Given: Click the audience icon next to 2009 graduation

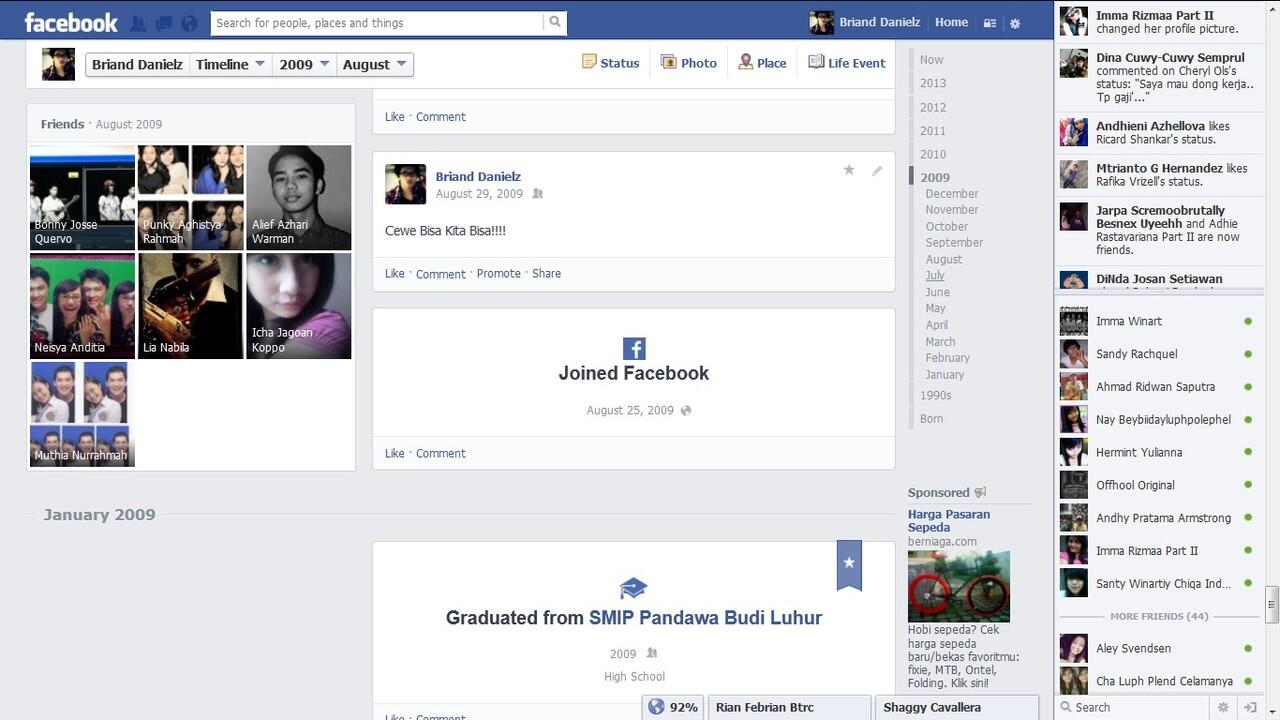Looking at the screenshot, I should (652, 653).
